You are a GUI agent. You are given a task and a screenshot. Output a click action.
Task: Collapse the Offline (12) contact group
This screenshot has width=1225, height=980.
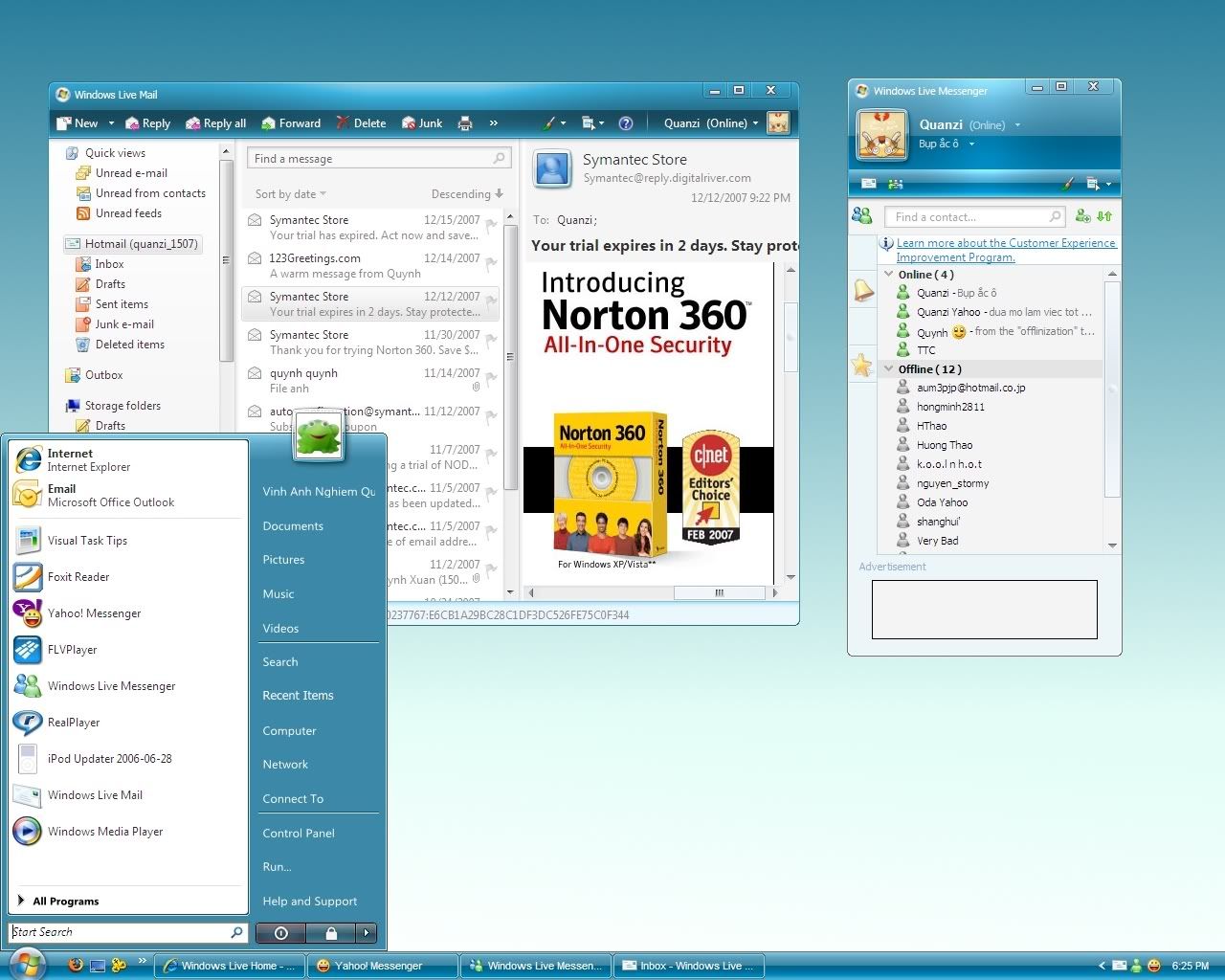coord(889,369)
